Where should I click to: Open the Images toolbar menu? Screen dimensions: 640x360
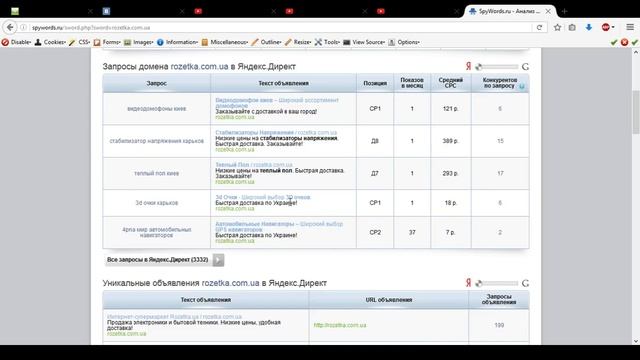click(x=139, y=42)
